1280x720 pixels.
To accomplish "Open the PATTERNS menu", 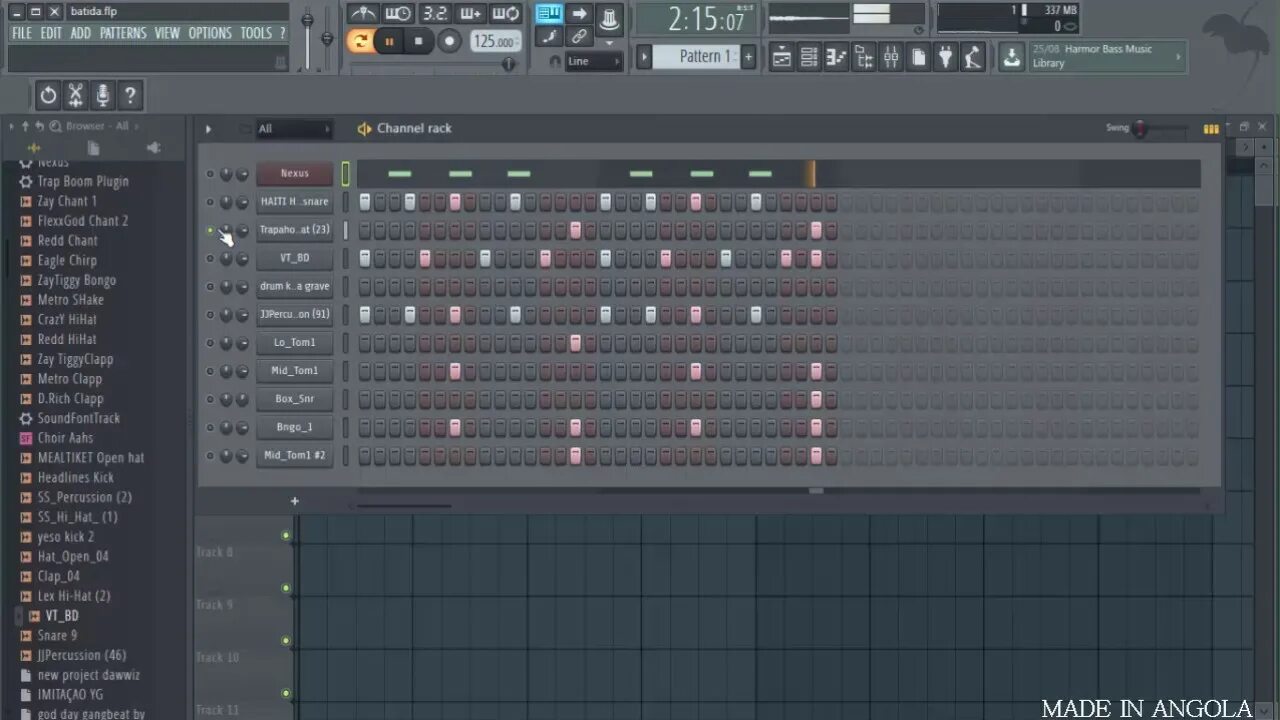I will [124, 32].
